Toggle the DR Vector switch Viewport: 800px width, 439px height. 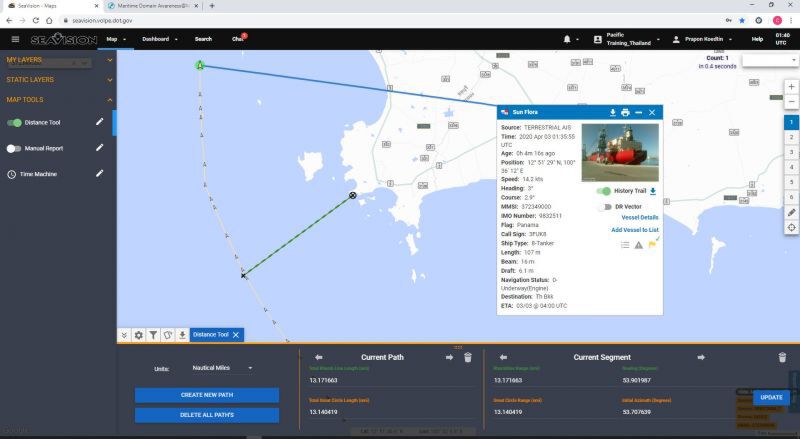(x=604, y=207)
